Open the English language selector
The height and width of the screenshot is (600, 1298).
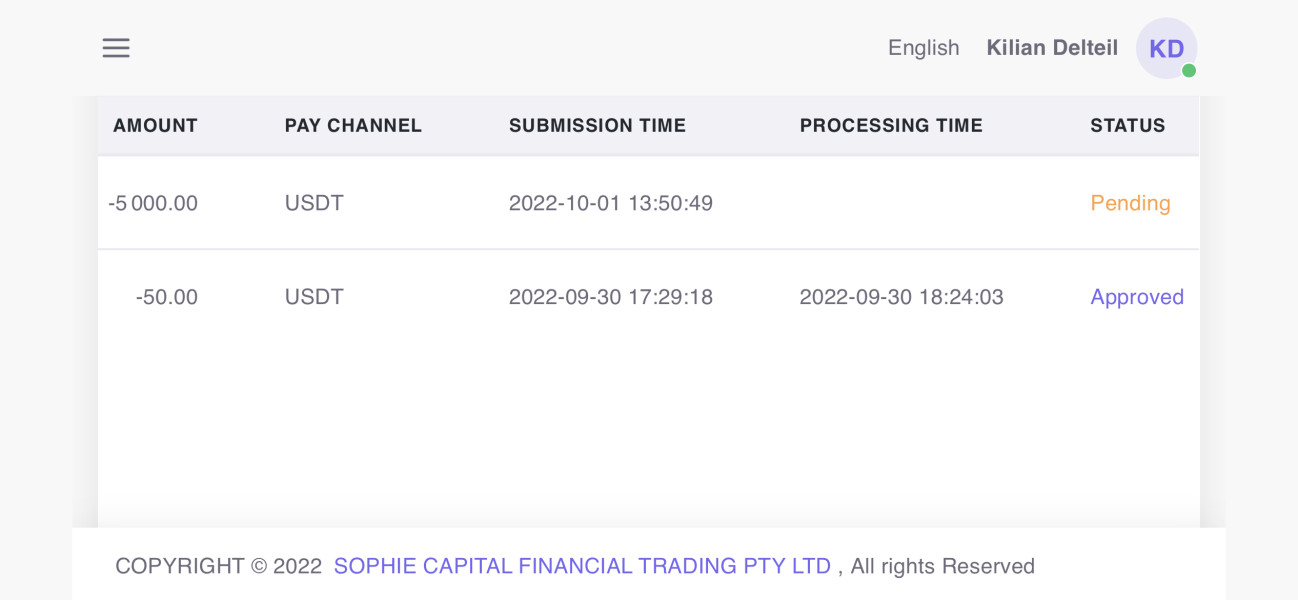click(923, 48)
